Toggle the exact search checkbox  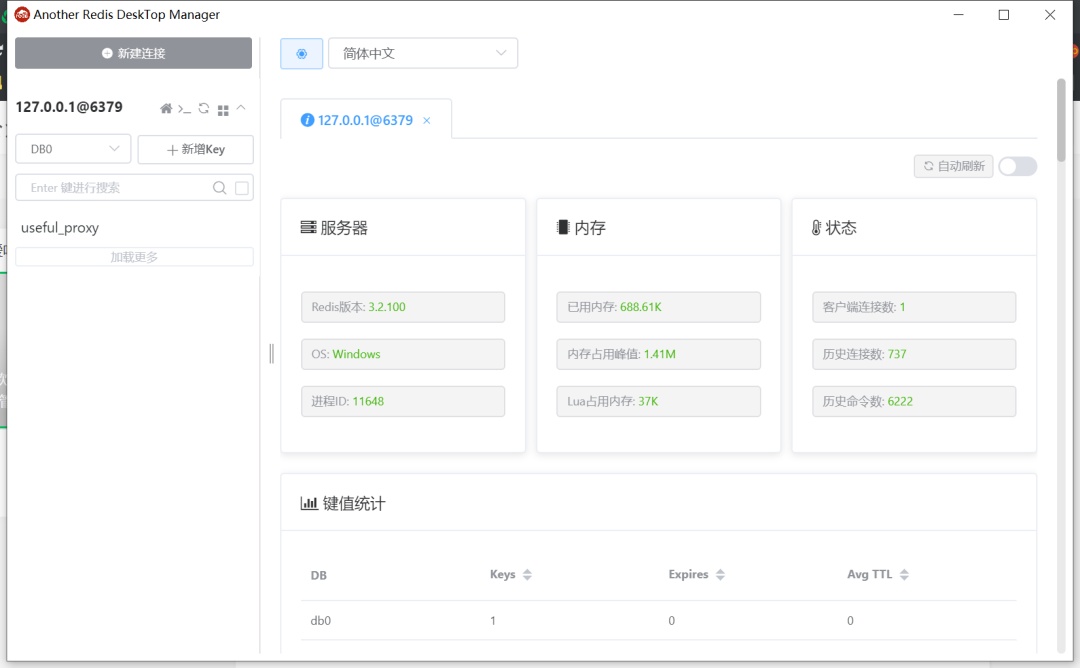(x=242, y=188)
